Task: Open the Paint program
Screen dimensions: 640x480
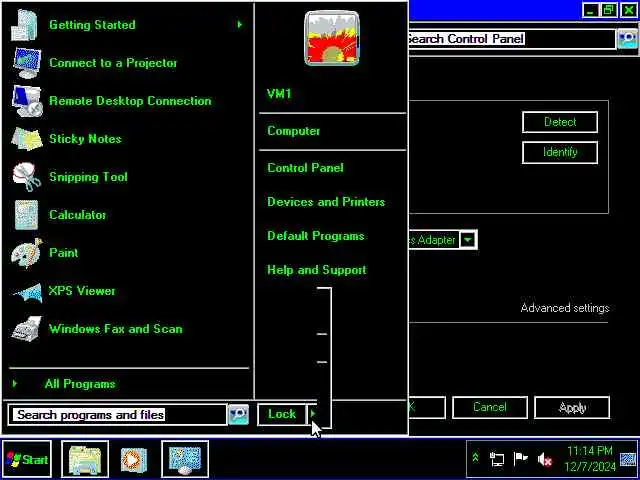Action: pos(64,253)
